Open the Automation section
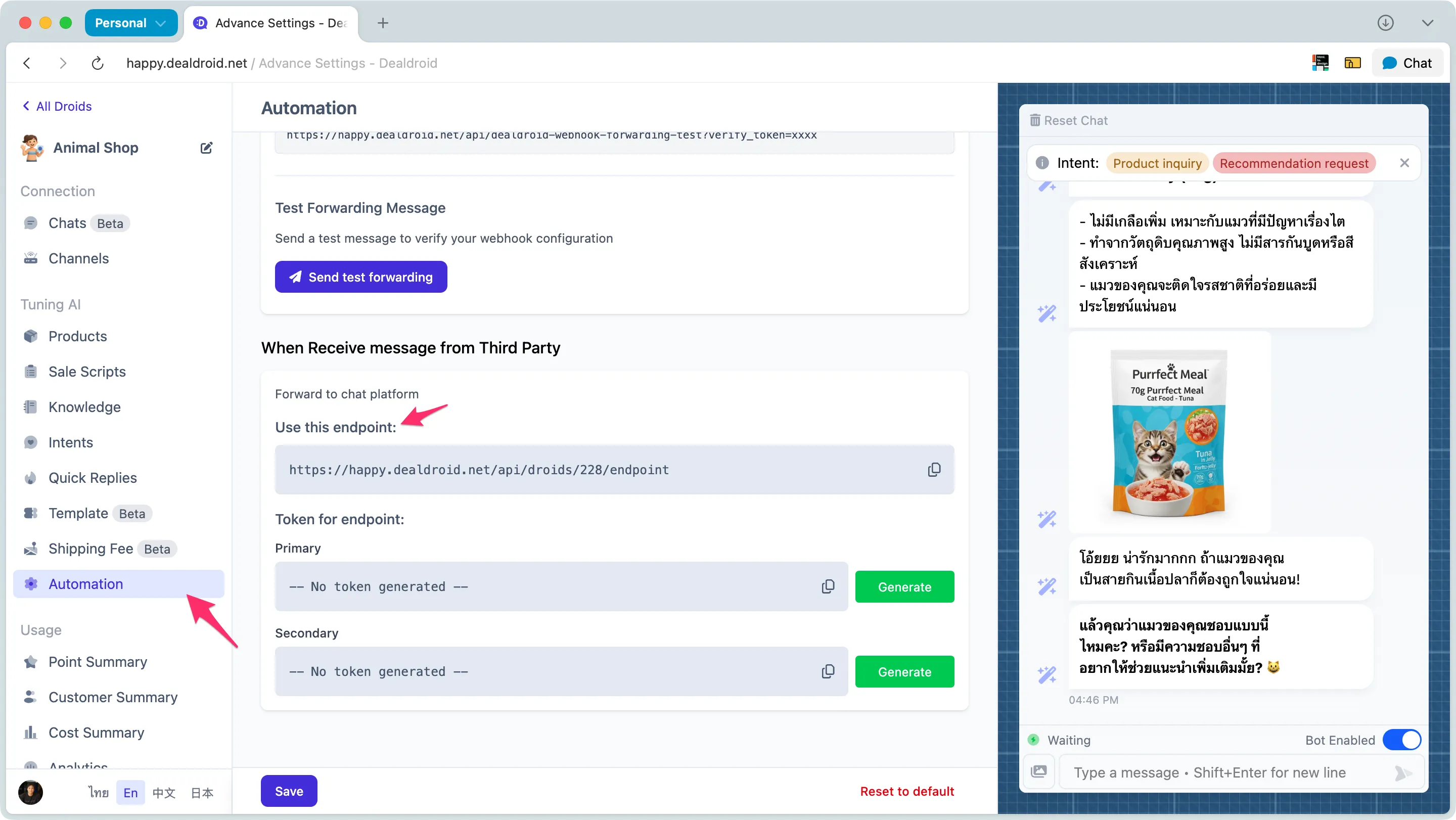This screenshot has height=820, width=1456. (86, 584)
